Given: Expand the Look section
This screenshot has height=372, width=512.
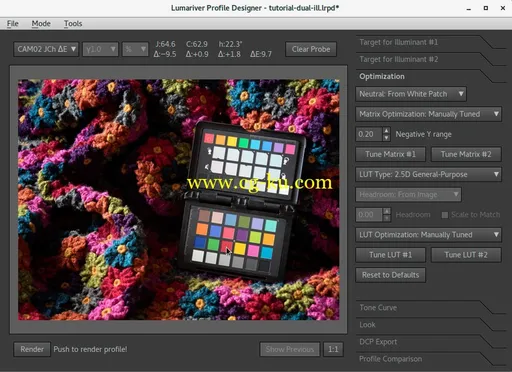Looking at the screenshot, I should 367,325.
